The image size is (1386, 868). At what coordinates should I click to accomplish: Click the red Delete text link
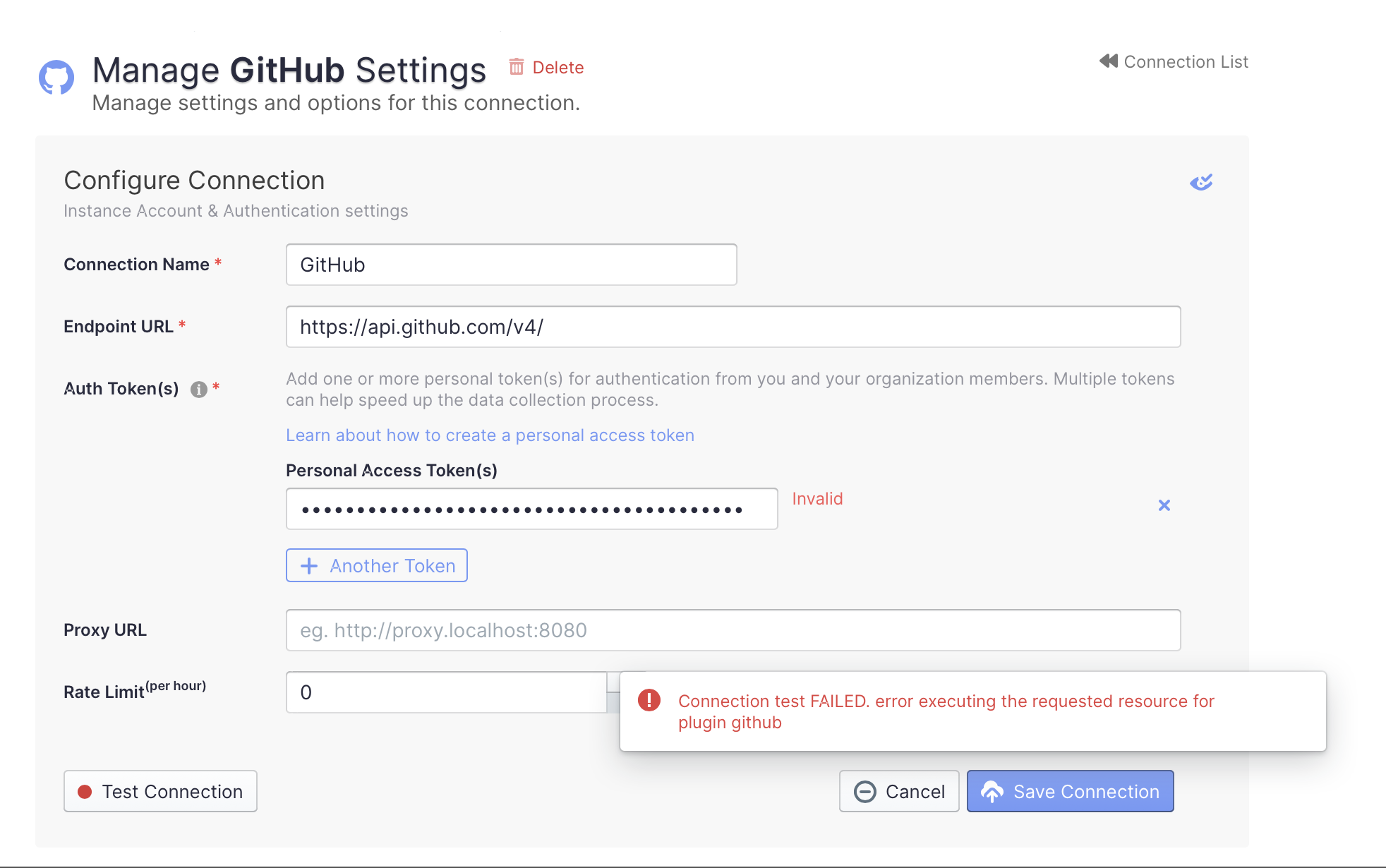coord(558,68)
